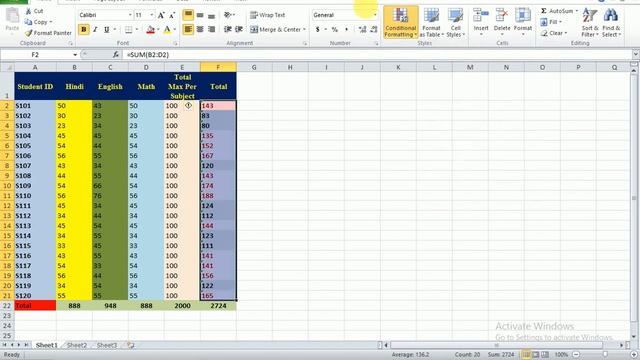Expand the formula bar
640x360 pixels.
coord(636,54)
